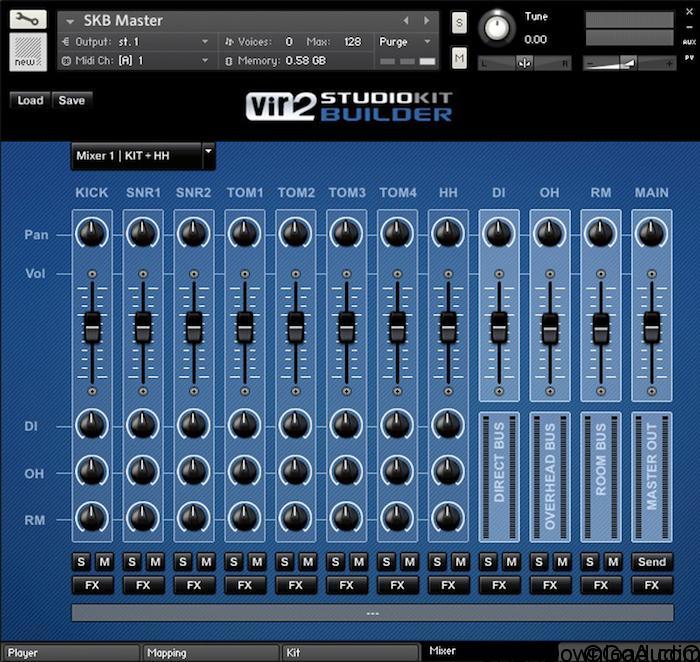Open the wrench instrument options icon
This screenshot has width=700, height=662.
tap(28, 20)
